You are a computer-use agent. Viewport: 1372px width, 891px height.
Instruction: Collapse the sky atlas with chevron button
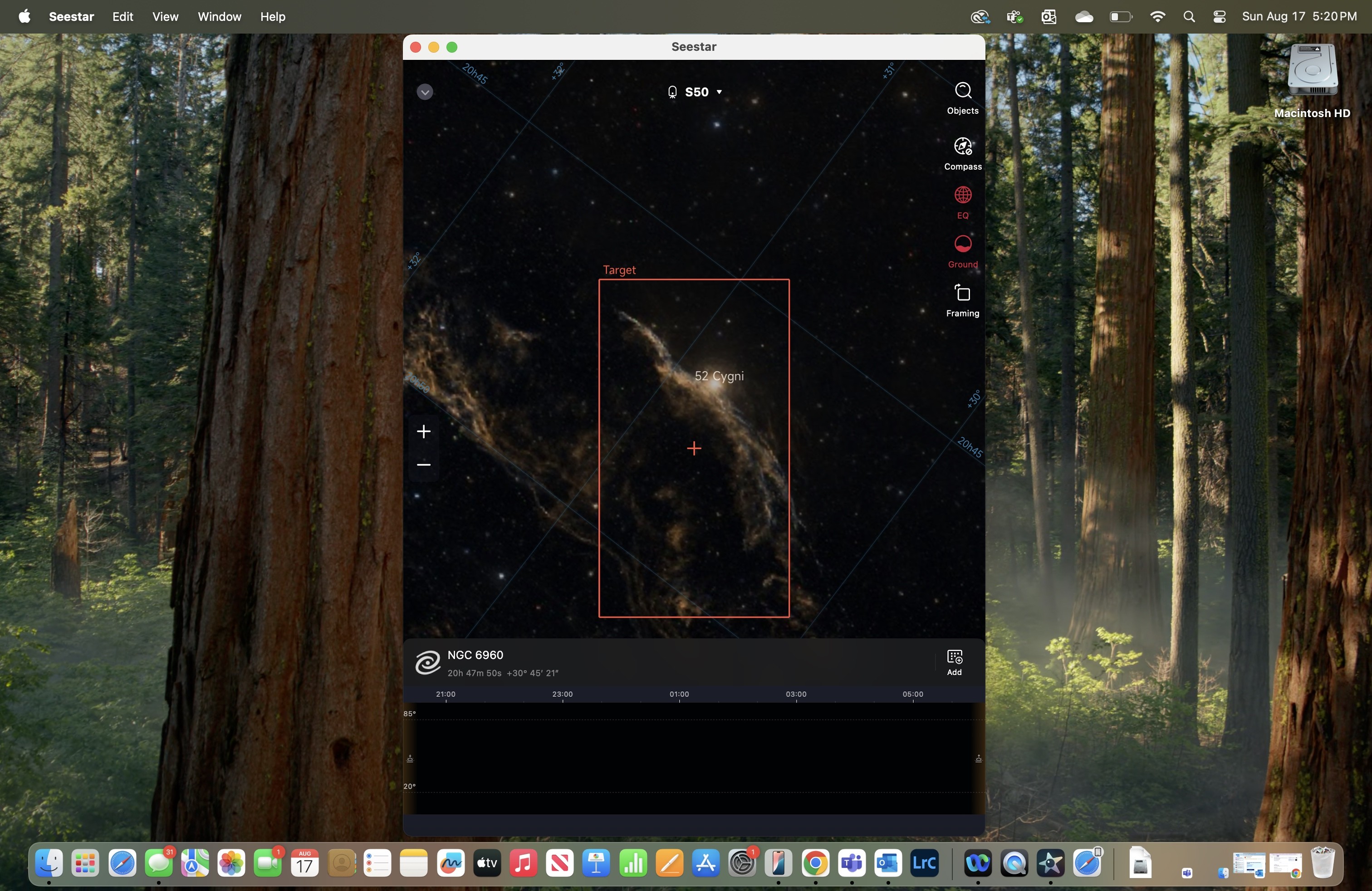(425, 92)
